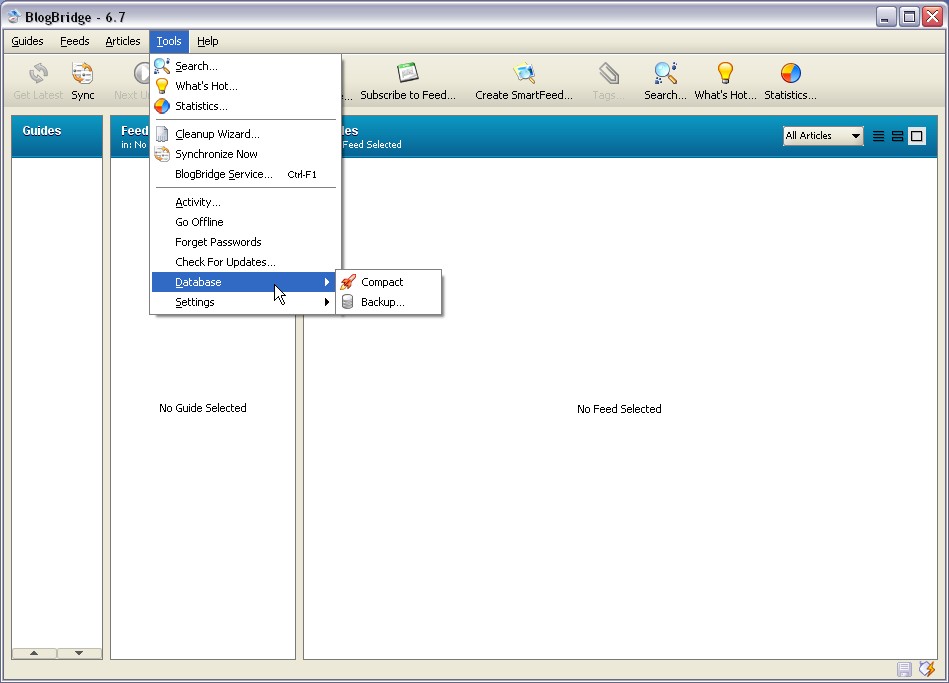Click the Statistics pie chart toolbar icon

click(790, 73)
